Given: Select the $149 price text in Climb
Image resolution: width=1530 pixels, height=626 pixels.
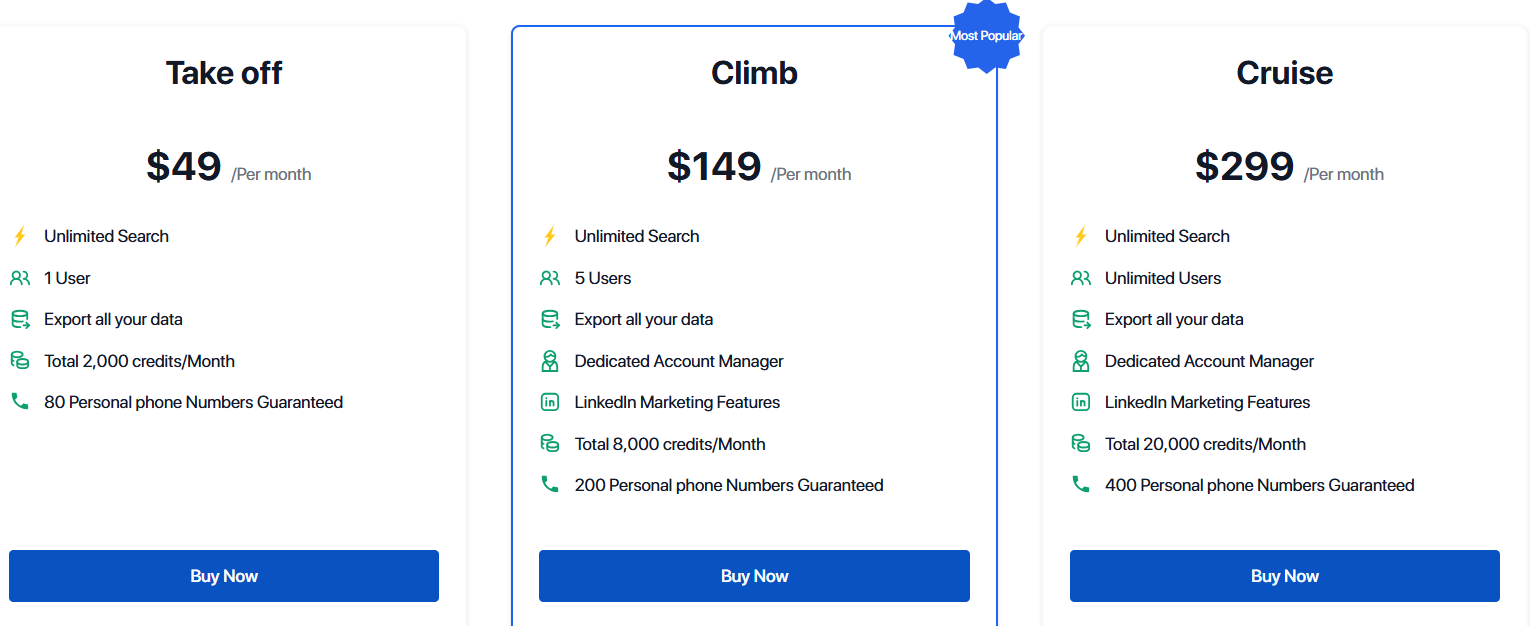Looking at the screenshot, I should tap(716, 166).
